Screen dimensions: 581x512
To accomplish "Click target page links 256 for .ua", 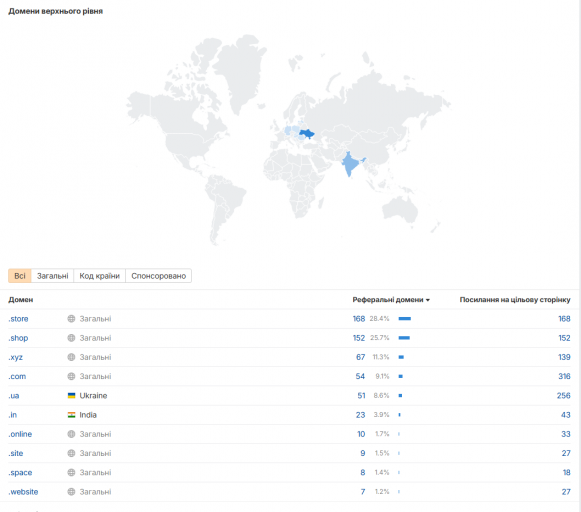I will point(564,396).
